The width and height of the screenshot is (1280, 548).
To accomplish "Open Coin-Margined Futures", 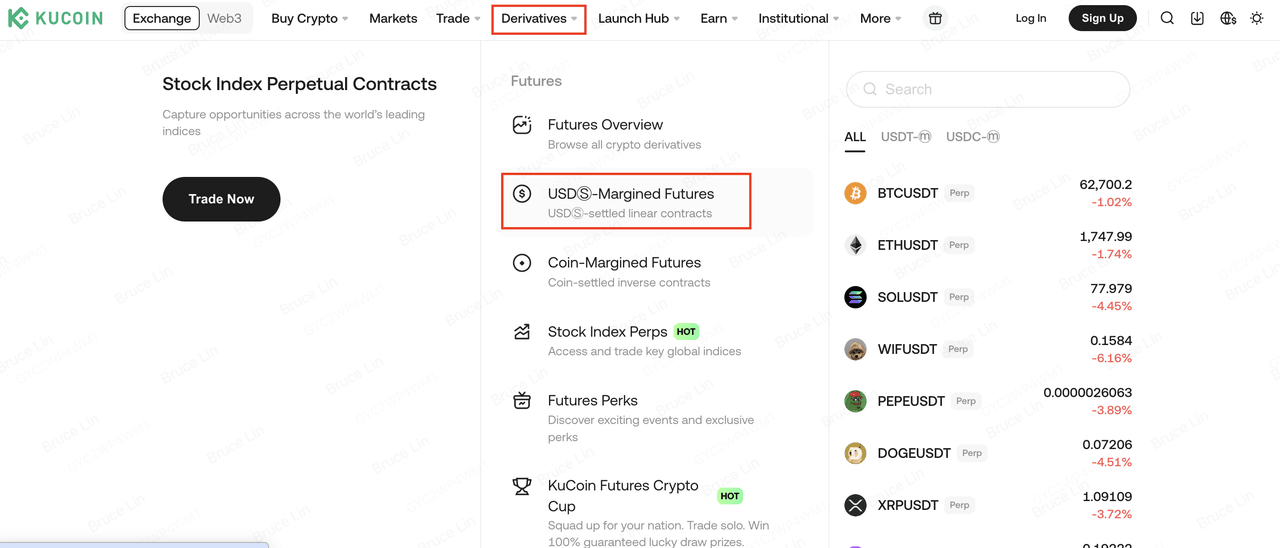I will click(x=658, y=271).
